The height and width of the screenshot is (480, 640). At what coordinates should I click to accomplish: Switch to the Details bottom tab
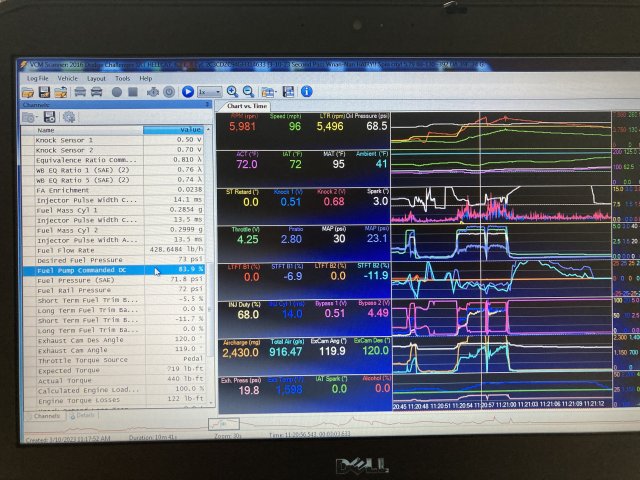(83, 416)
